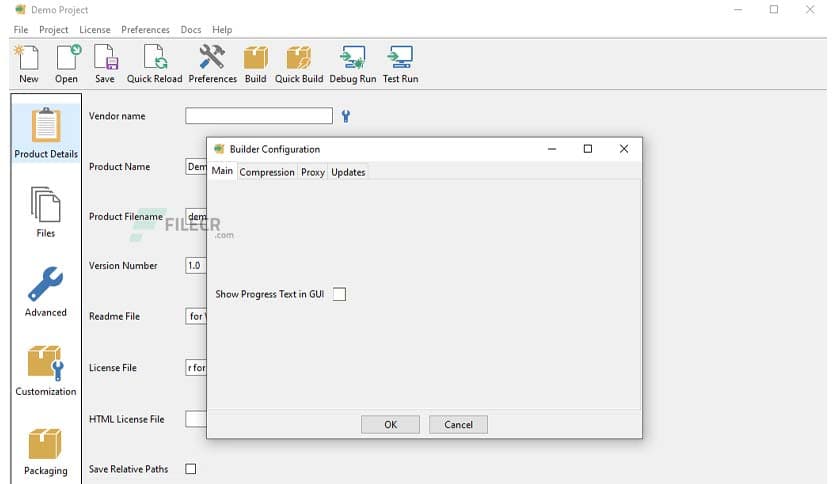Minimize the Builder Configuration dialog
836x484 pixels.
coord(552,149)
